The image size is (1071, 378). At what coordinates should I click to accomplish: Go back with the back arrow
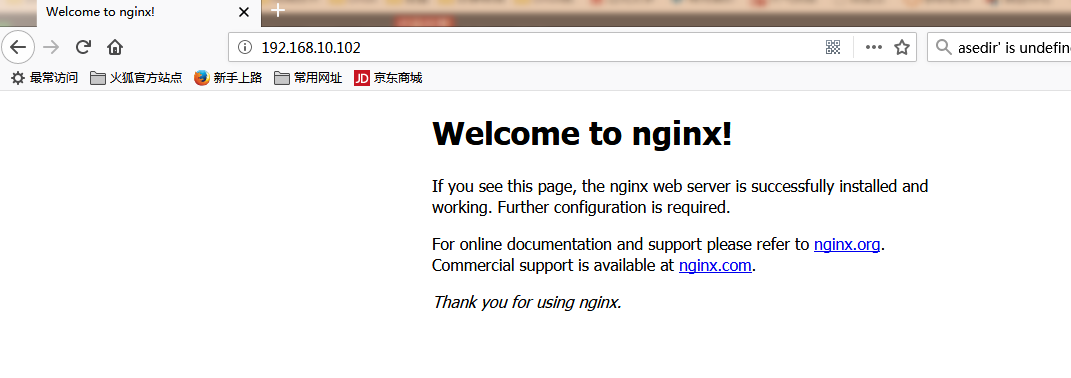click(18, 47)
